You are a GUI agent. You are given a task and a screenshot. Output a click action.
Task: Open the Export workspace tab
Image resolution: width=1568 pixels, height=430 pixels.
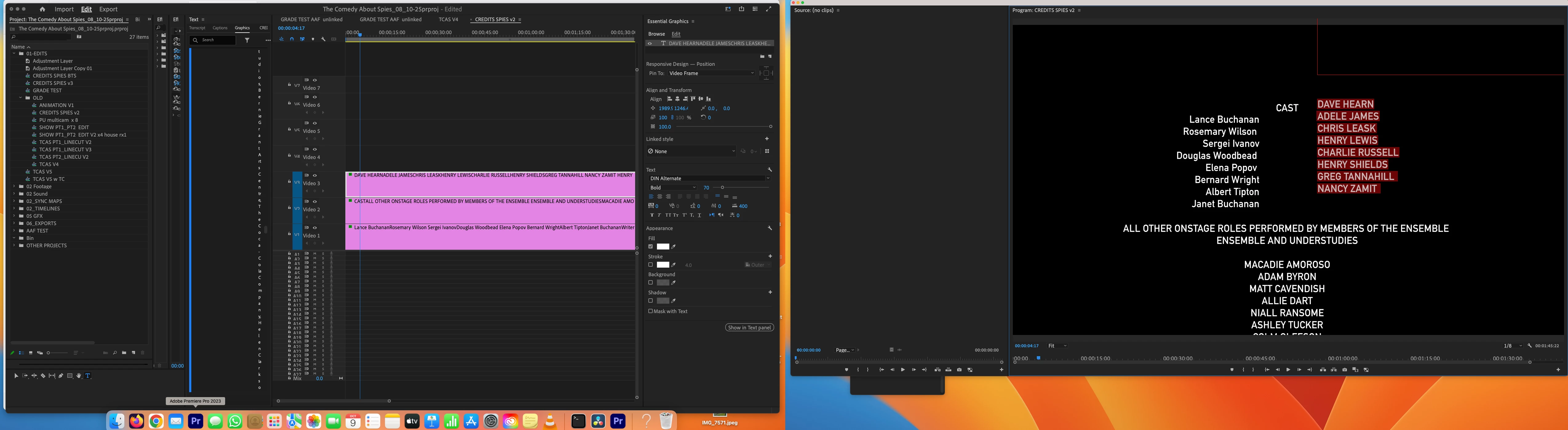pos(108,9)
